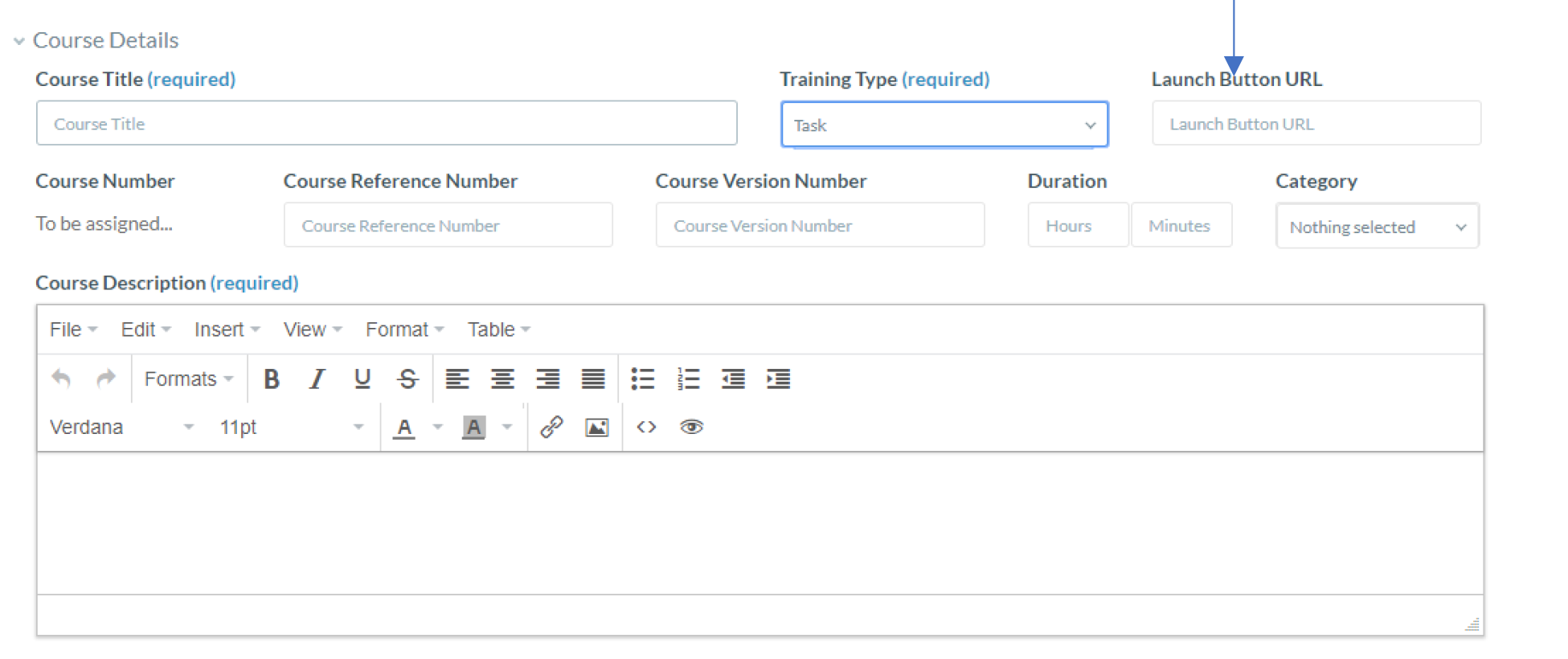
Task: Expand the Category dropdown
Action: tap(1377, 227)
